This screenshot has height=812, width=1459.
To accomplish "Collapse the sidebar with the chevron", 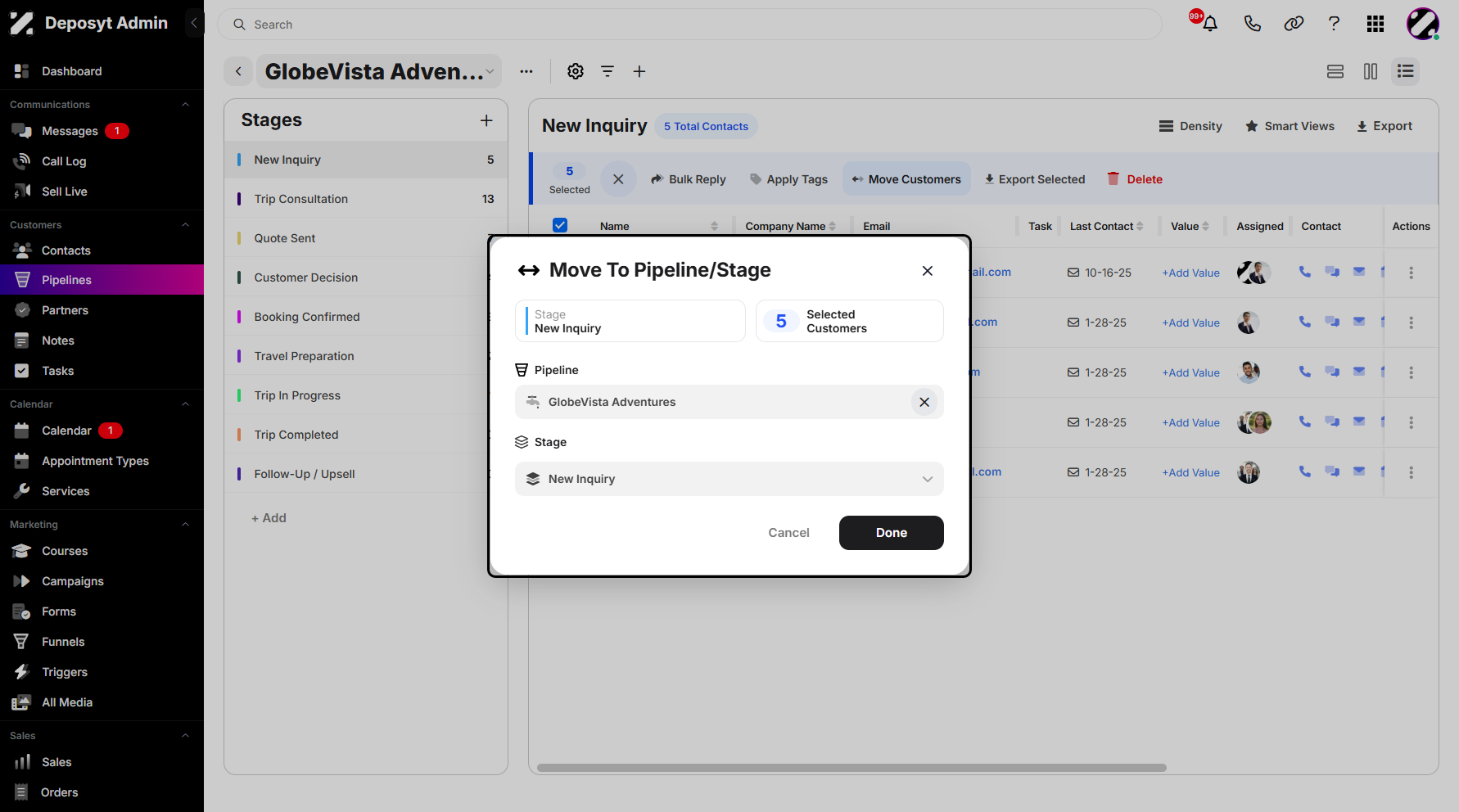I will (194, 23).
